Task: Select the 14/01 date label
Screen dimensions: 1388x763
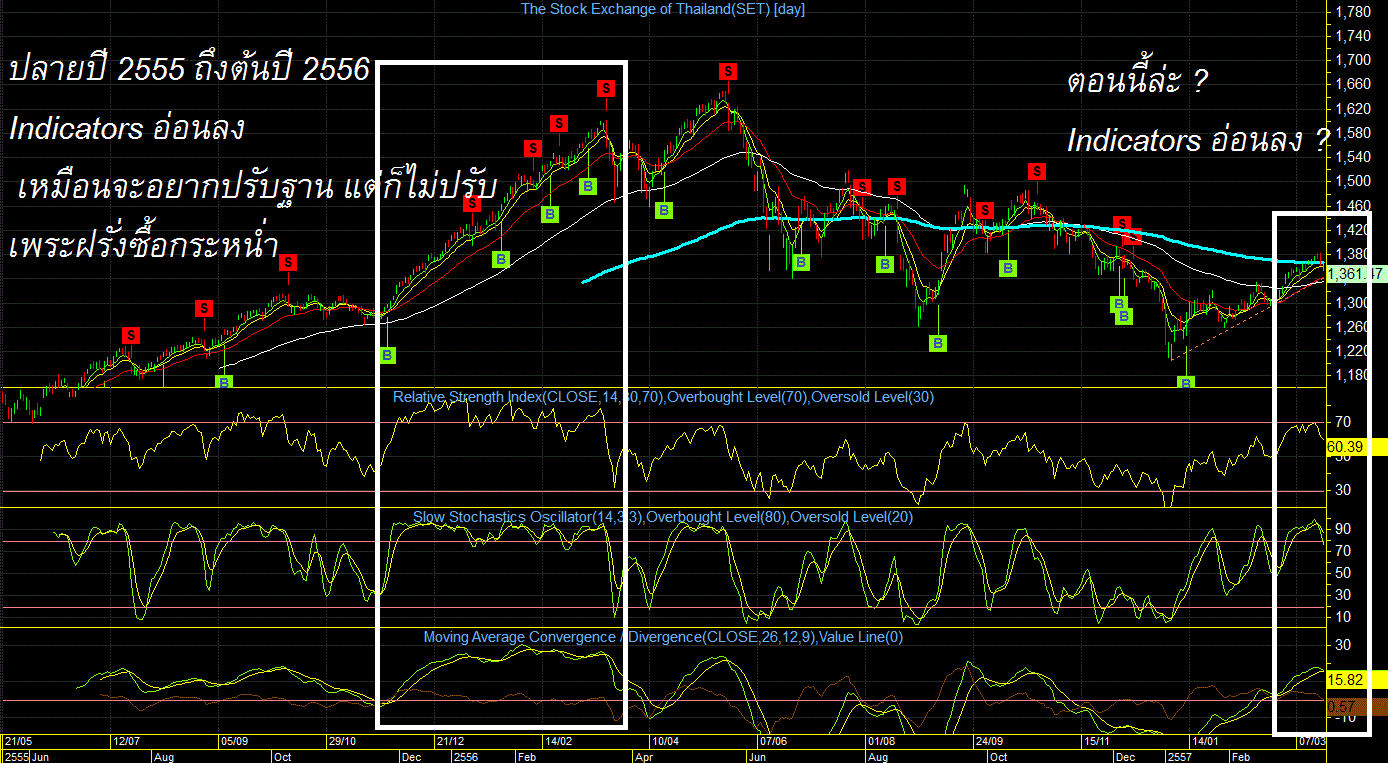Action: click(x=1205, y=741)
